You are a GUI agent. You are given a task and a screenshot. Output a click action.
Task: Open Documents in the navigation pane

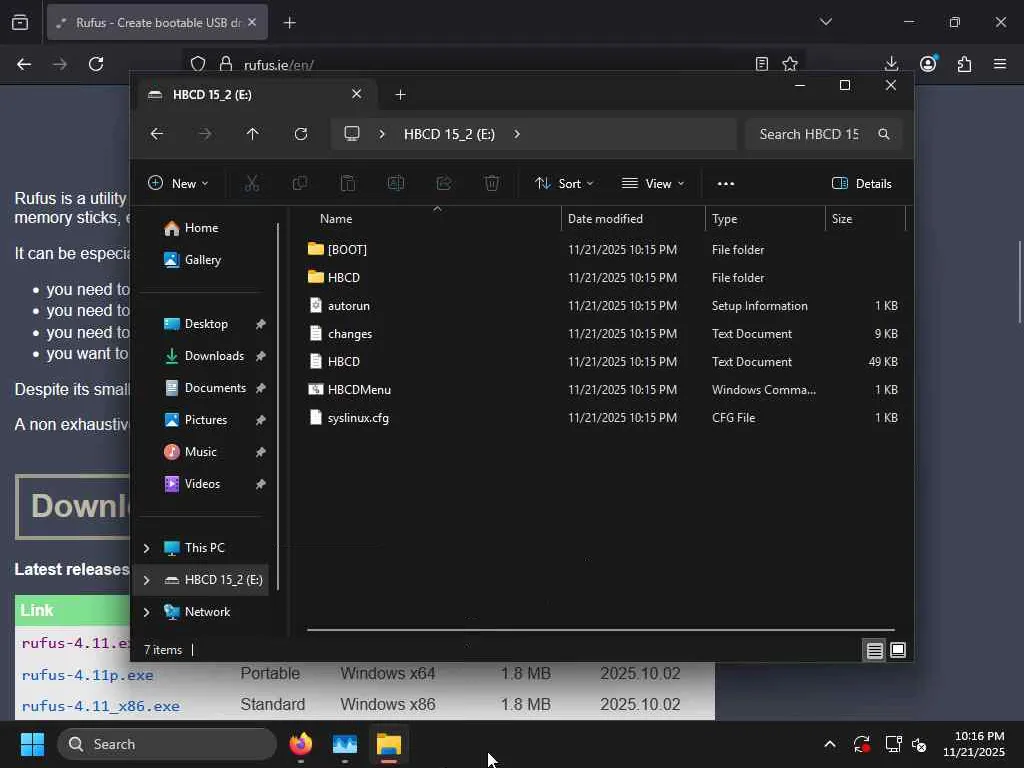coord(215,388)
